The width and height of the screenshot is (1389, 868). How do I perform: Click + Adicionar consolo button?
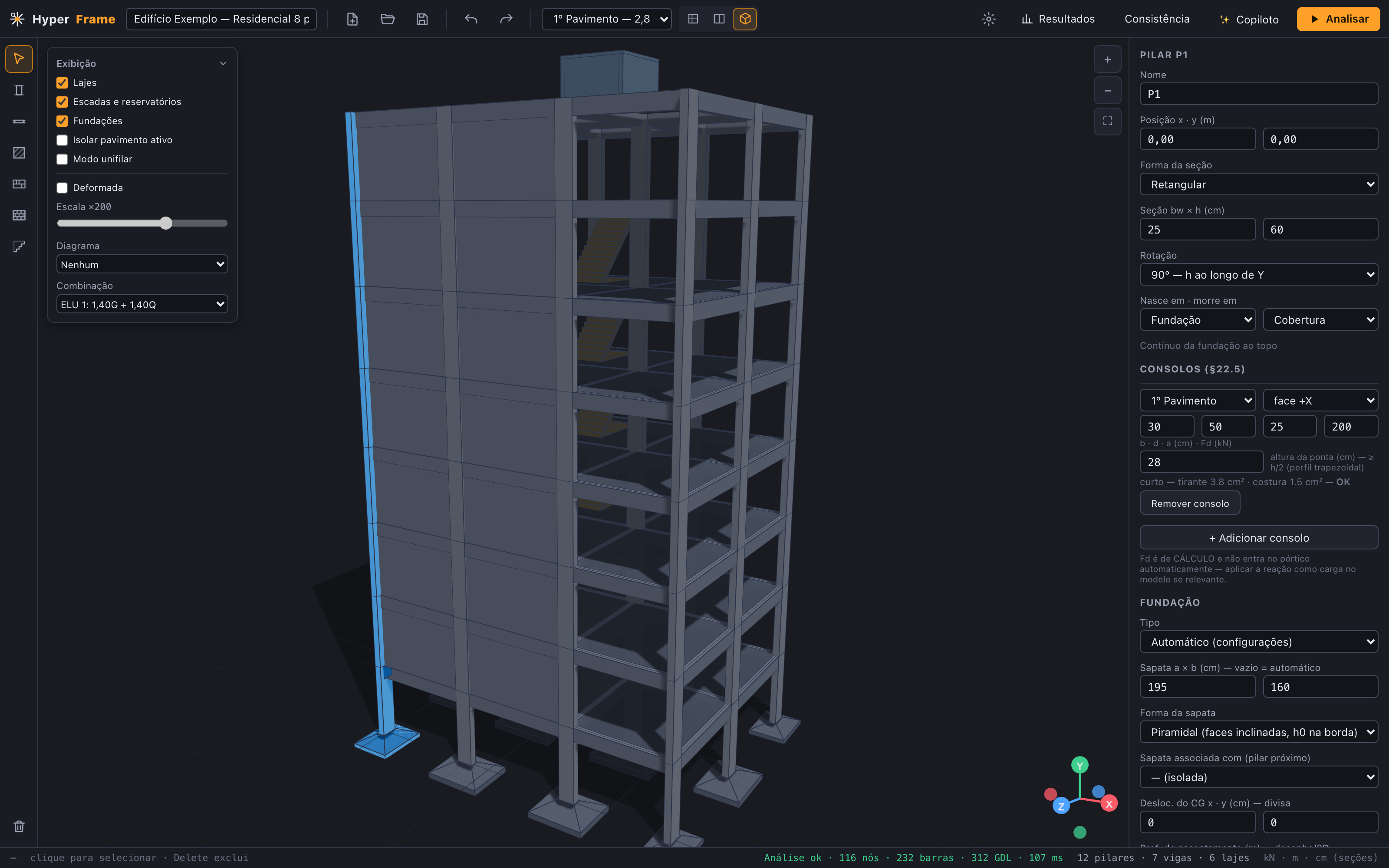1259,538
